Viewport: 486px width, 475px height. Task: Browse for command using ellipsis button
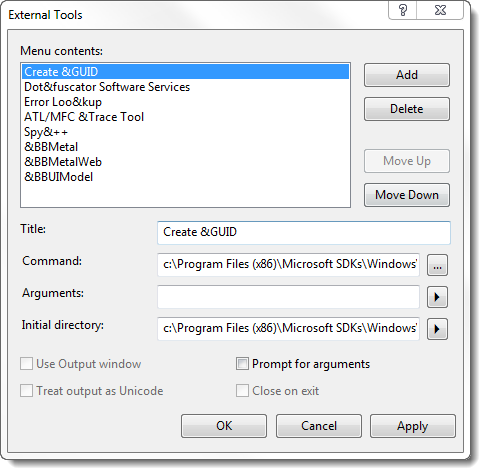[x=437, y=265]
